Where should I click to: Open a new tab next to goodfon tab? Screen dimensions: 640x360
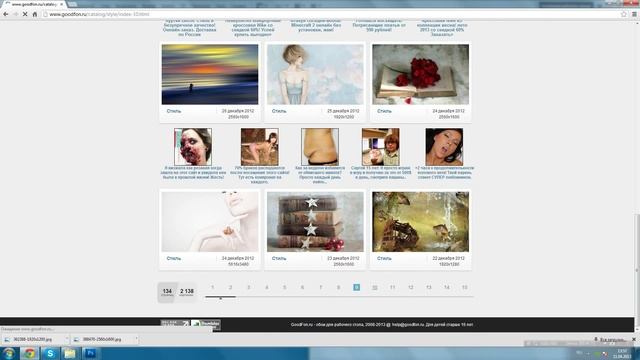(x=72, y=4)
